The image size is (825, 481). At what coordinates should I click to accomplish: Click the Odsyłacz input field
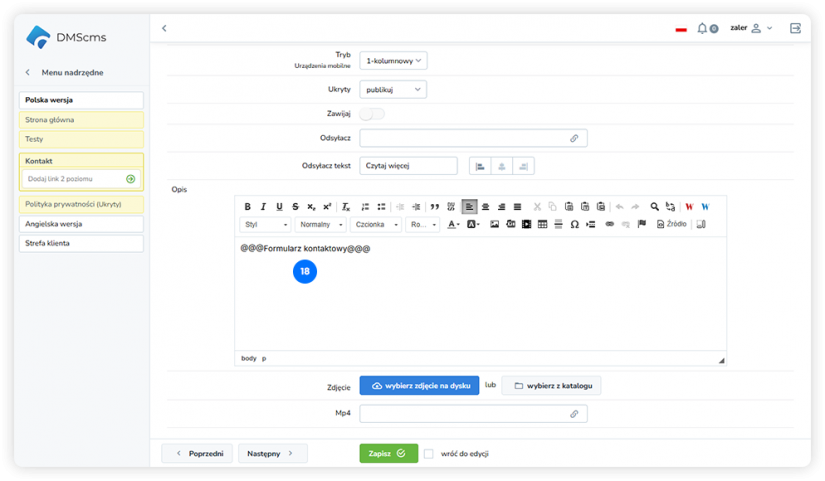[465, 138]
